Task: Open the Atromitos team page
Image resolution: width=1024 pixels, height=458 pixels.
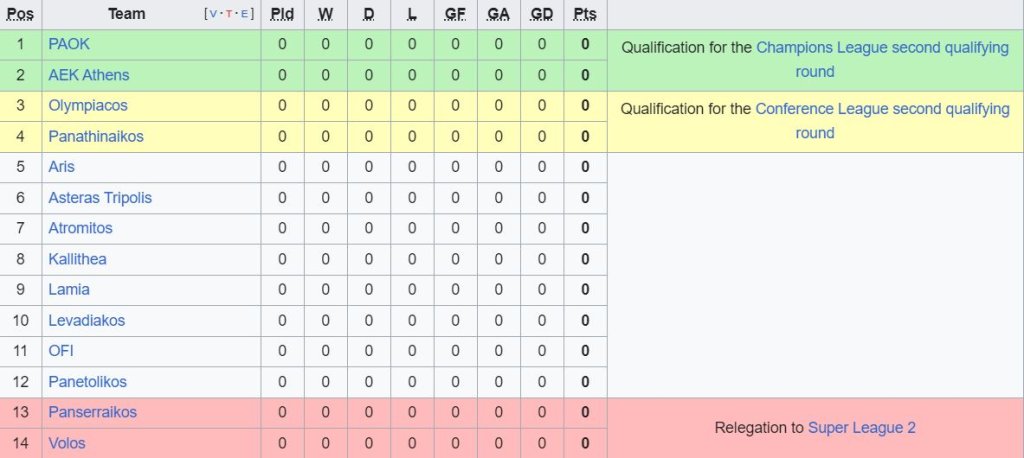Action: tap(80, 228)
